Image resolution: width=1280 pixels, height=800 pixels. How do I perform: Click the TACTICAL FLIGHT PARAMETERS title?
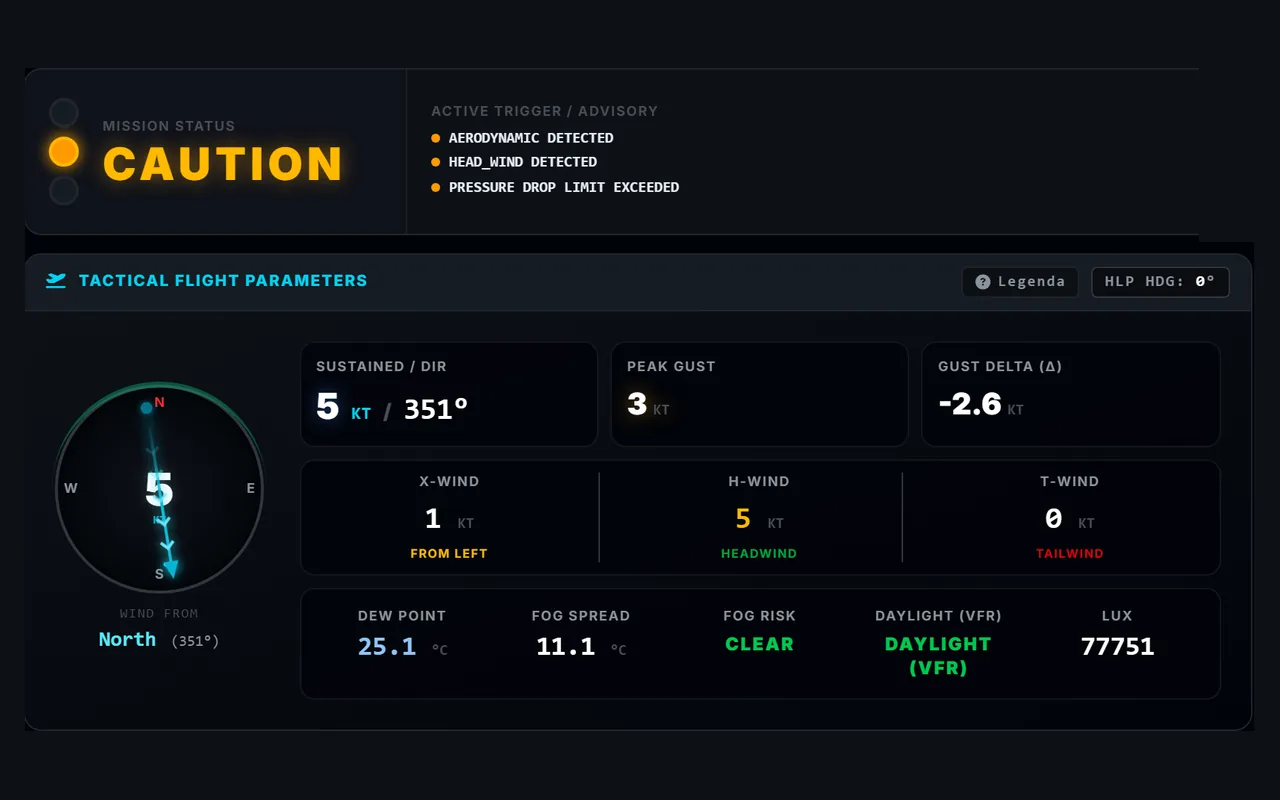(x=223, y=281)
